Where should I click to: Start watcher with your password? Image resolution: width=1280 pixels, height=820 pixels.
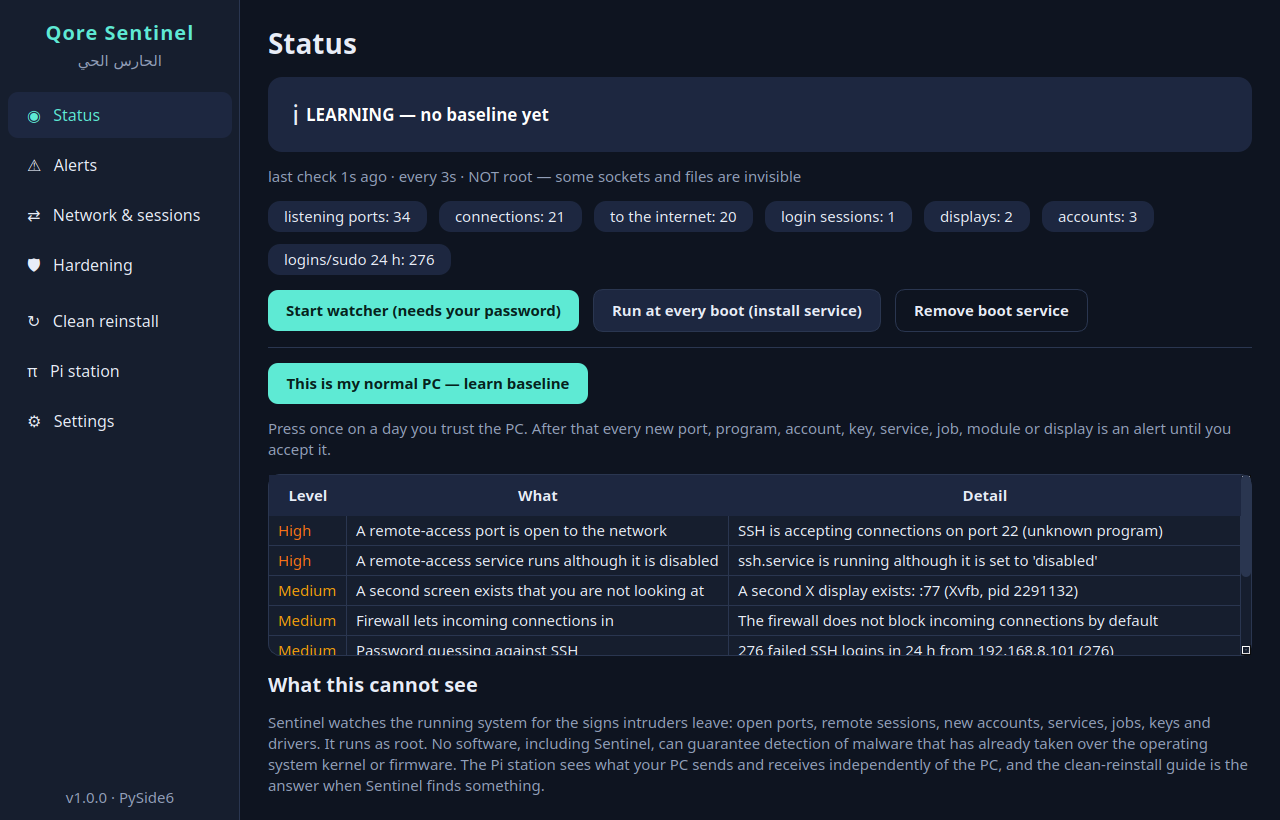pyautogui.click(x=423, y=311)
